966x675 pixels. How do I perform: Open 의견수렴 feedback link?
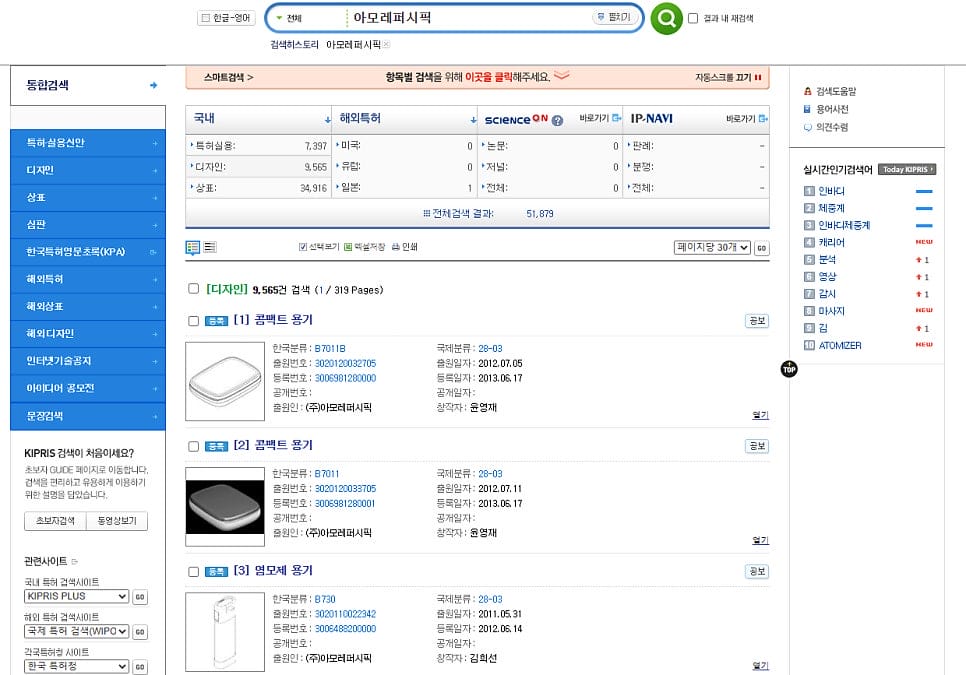826,127
